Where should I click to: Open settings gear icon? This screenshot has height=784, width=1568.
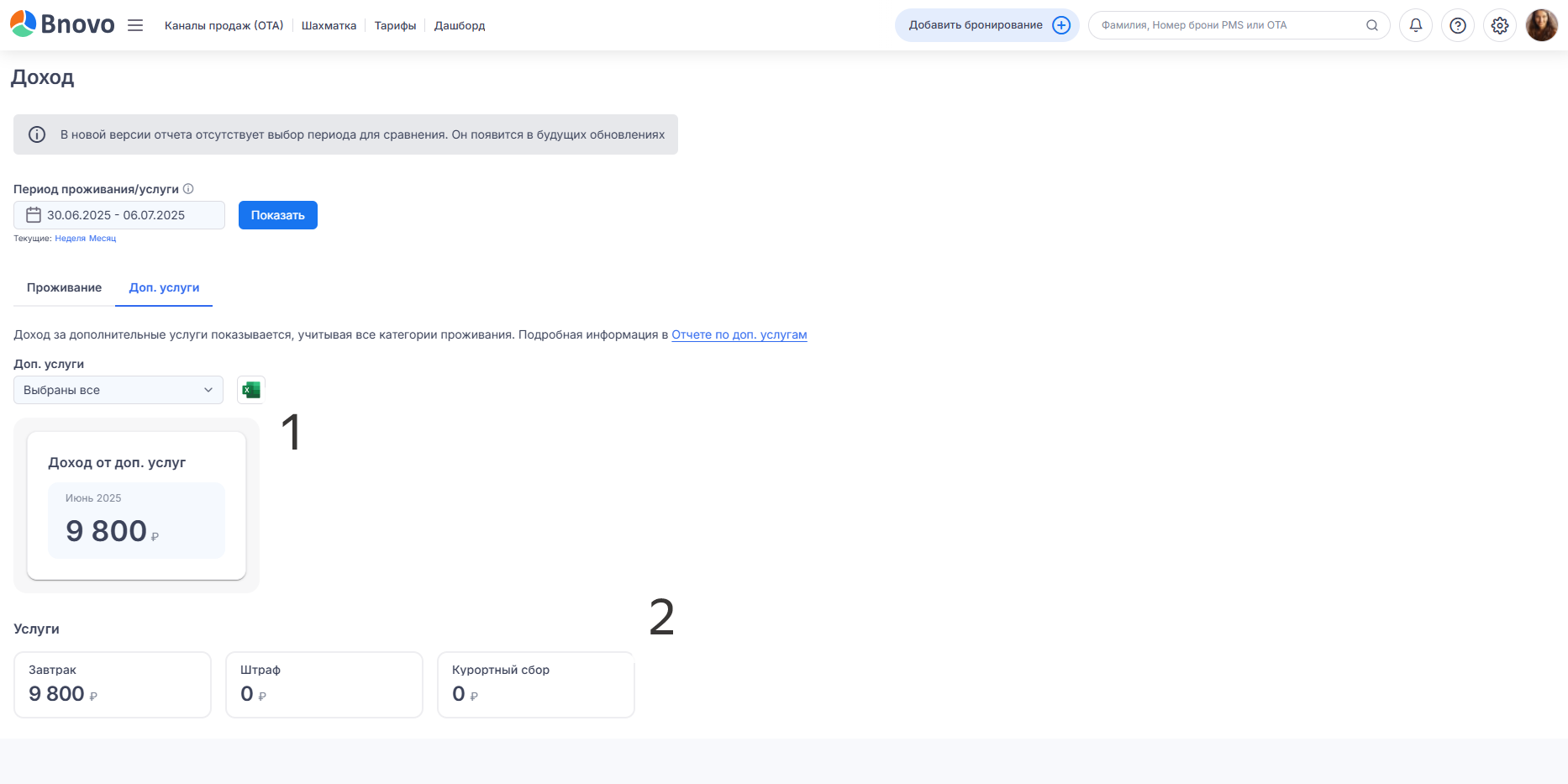coord(1499,25)
